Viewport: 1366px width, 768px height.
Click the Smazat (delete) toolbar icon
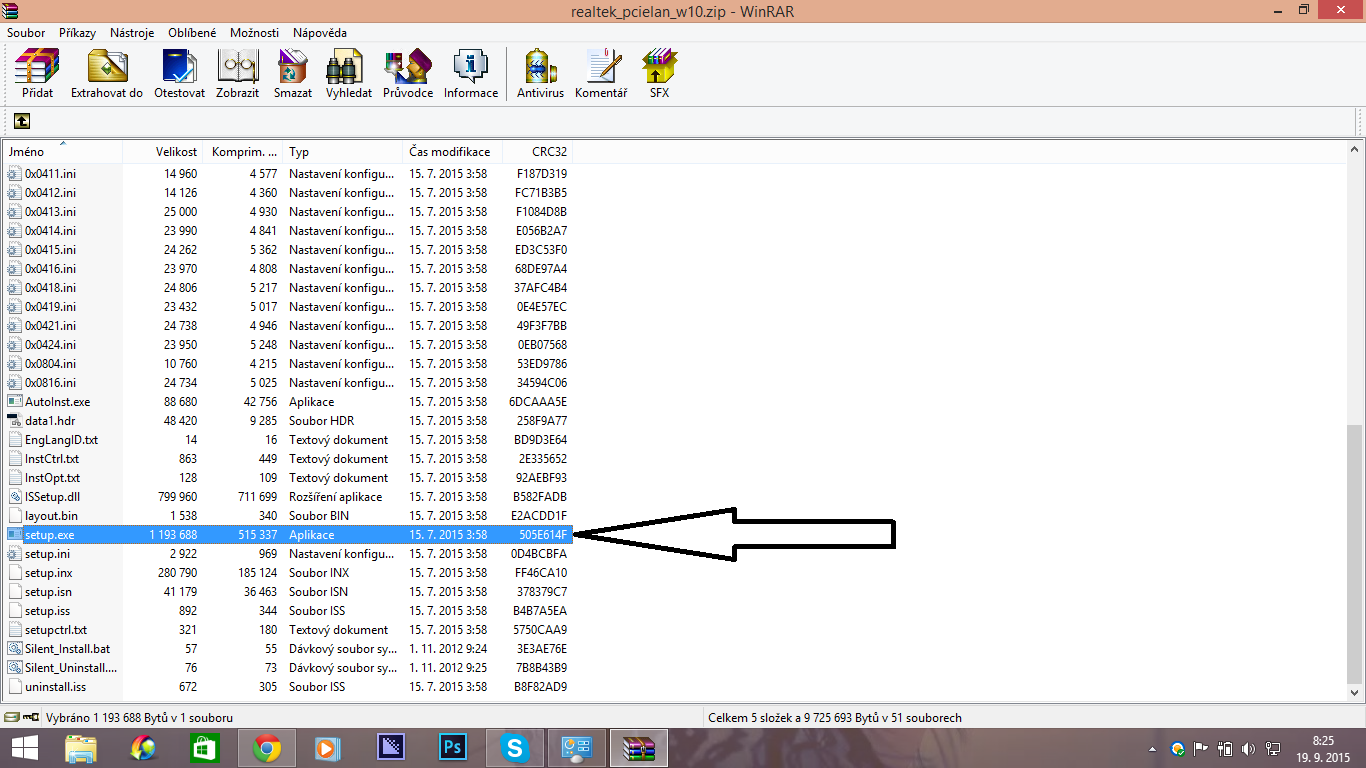click(292, 73)
